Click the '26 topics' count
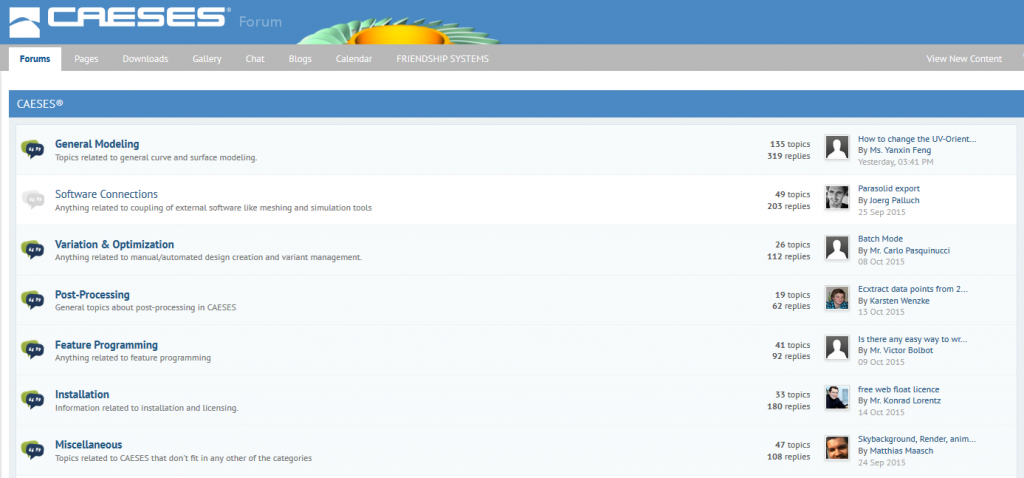This screenshot has width=1024, height=478. [x=793, y=245]
